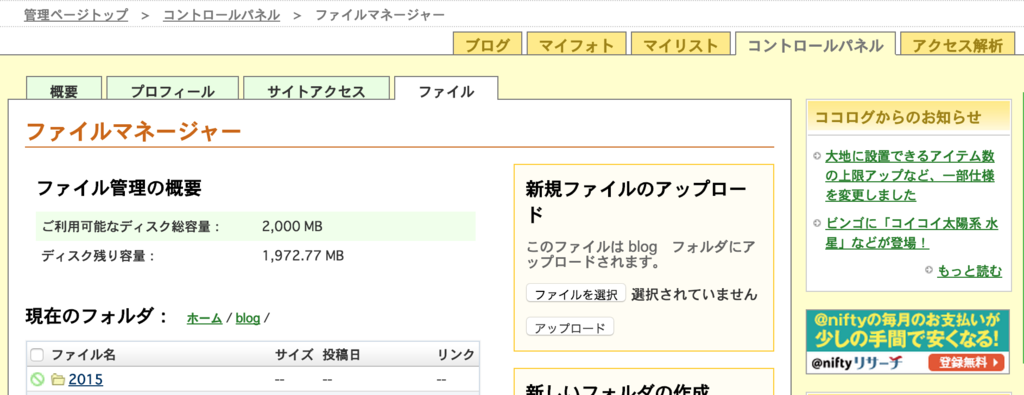Open the マイフォト tab
Screen dimensions: 1024x395
pyautogui.click(x=577, y=45)
